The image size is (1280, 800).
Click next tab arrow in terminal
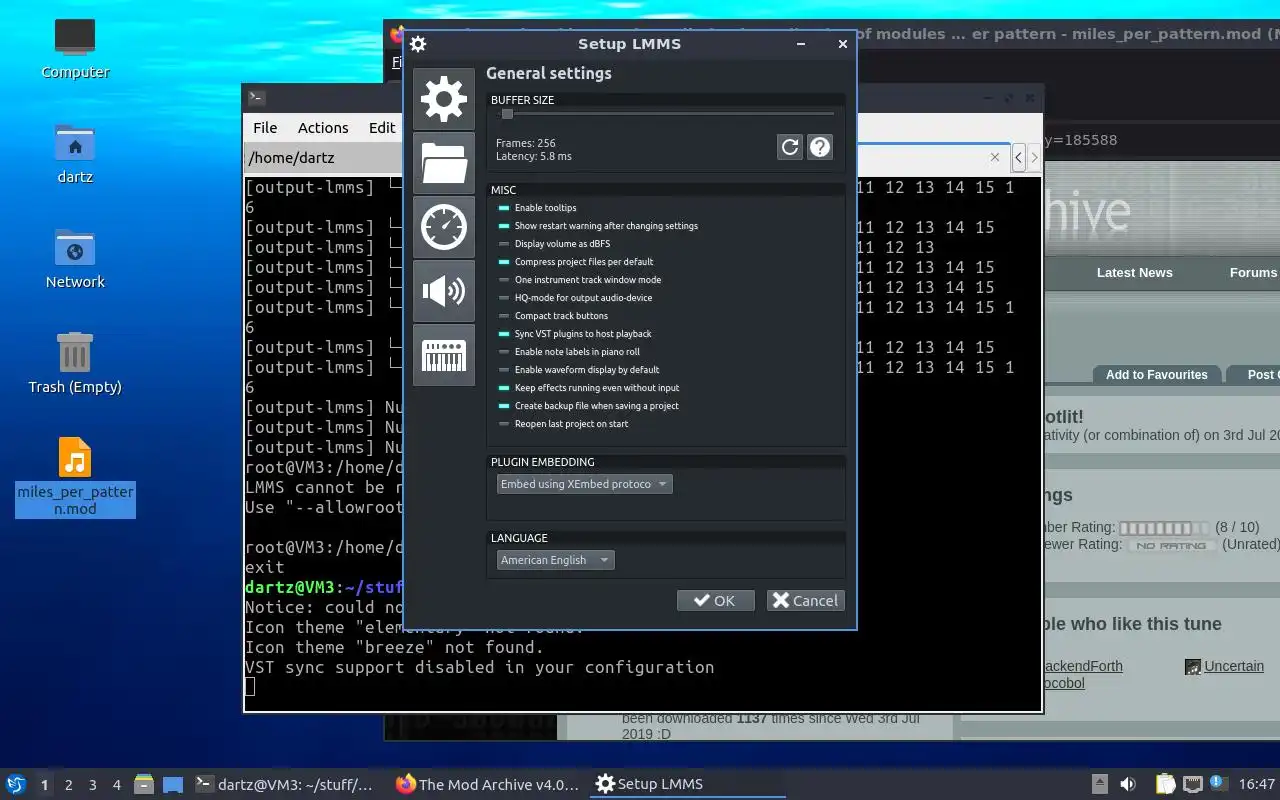click(x=1034, y=157)
